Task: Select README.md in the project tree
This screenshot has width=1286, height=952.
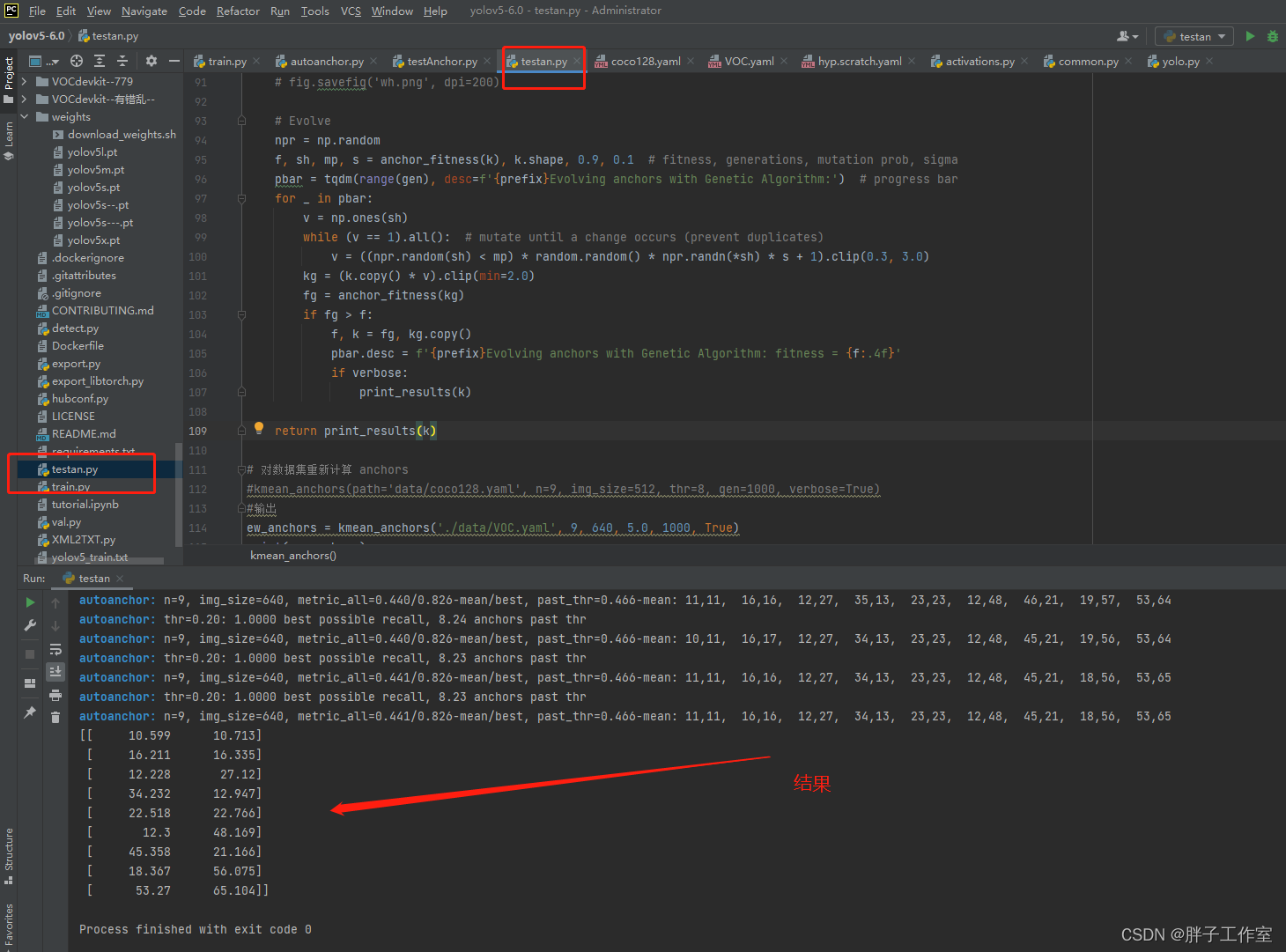Action: pyautogui.click(x=84, y=434)
